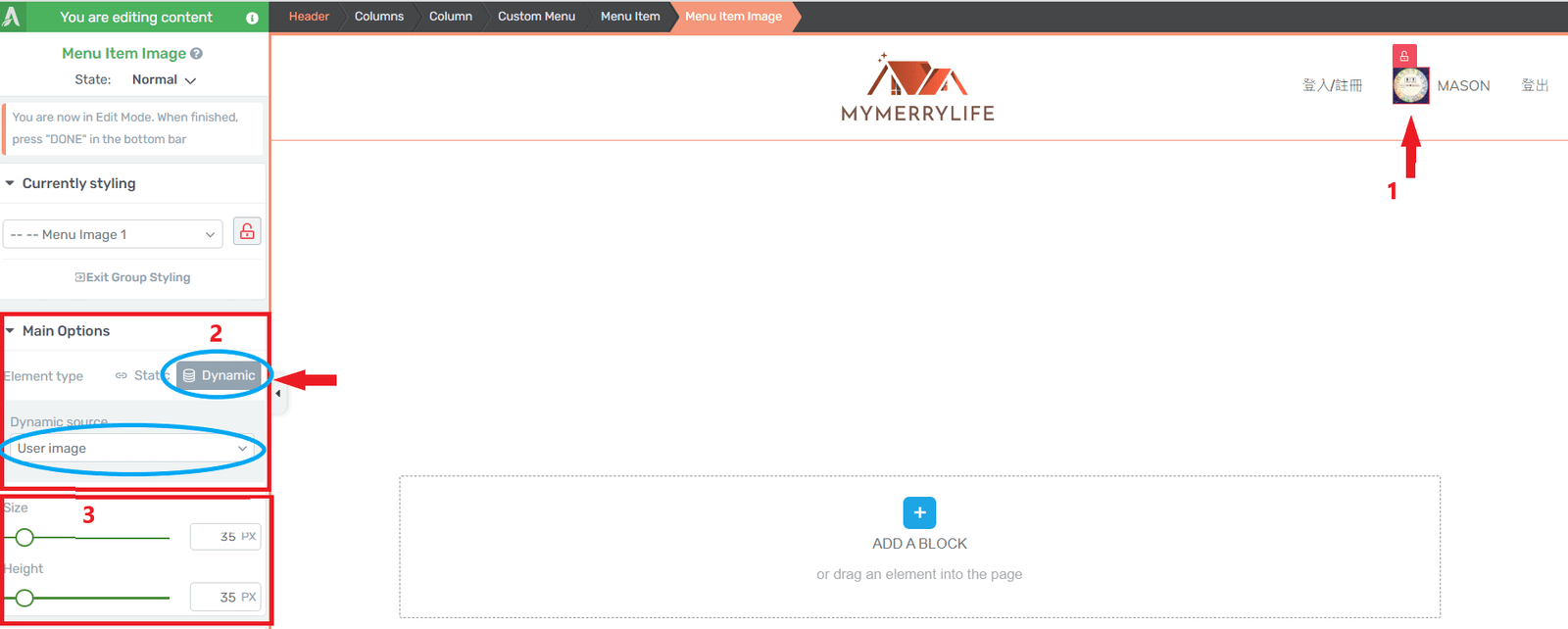Click the Size value input field
1568x629 pixels.
point(225,537)
